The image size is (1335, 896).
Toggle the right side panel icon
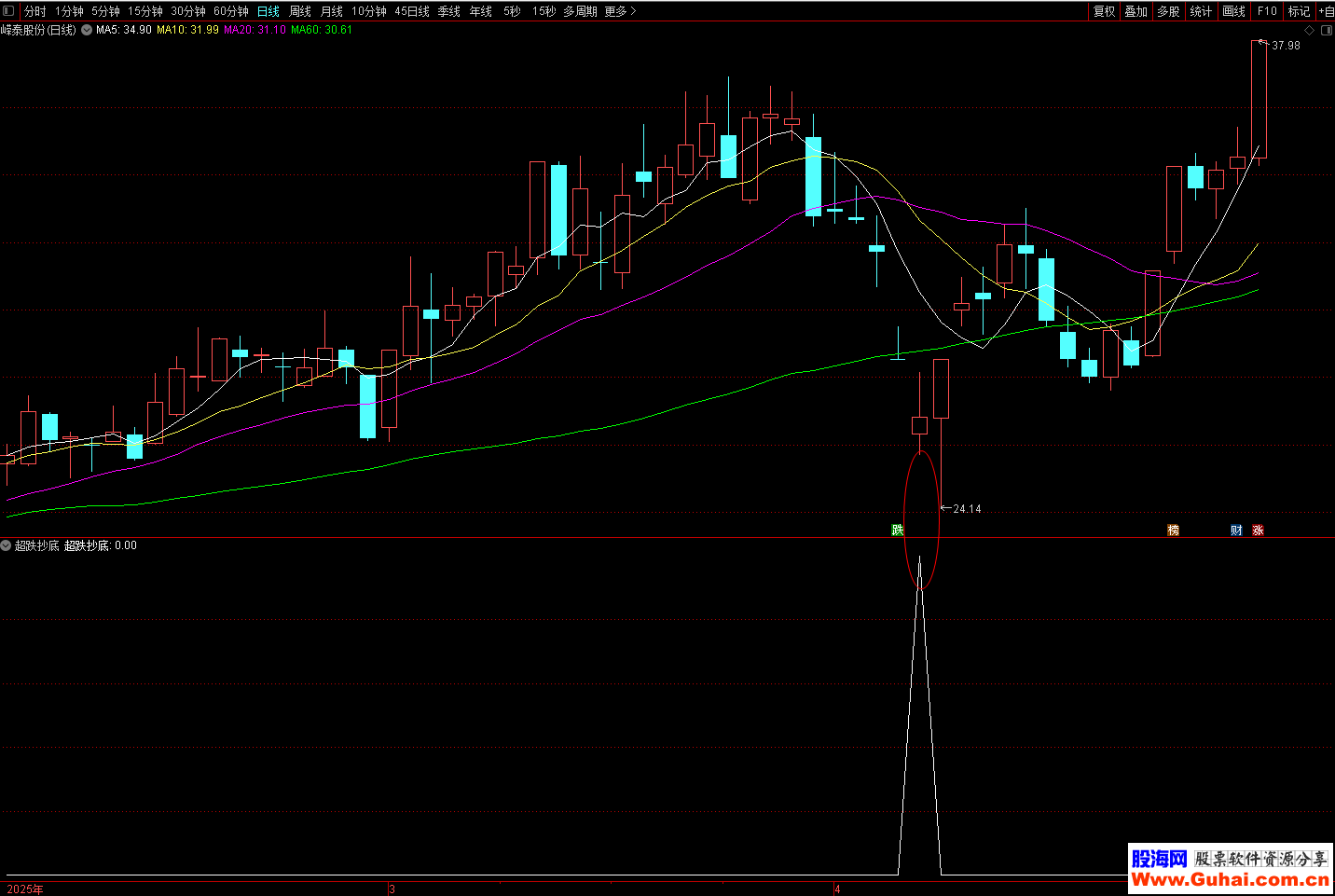[x=1327, y=30]
